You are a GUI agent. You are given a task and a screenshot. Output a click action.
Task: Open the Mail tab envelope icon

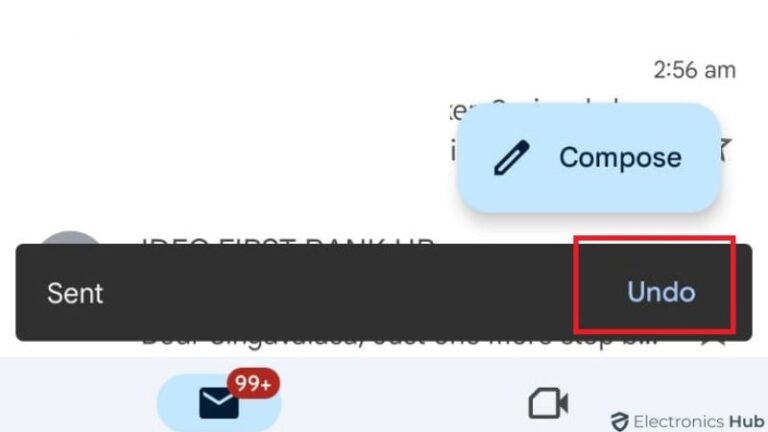point(219,403)
